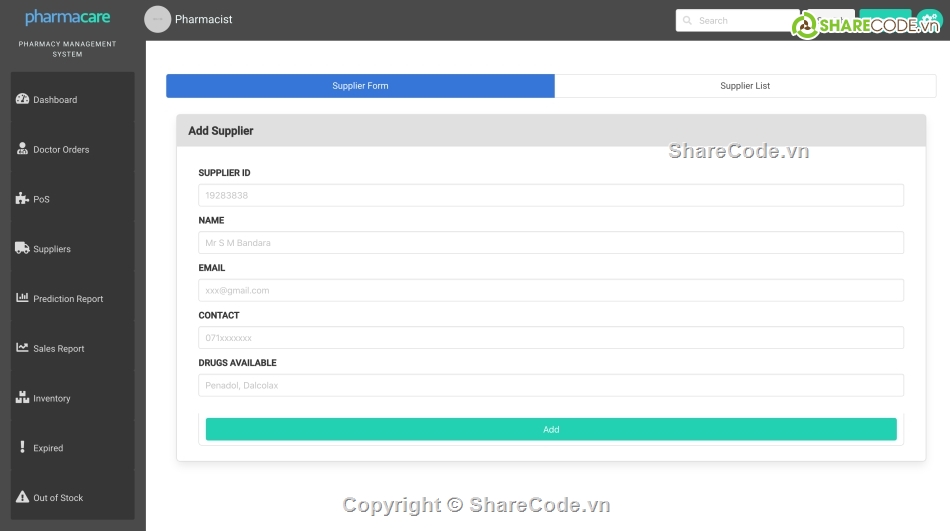Screen dimensions: 950x531
Task: Click the Expired exclamation mark icon
Action: 22,447
